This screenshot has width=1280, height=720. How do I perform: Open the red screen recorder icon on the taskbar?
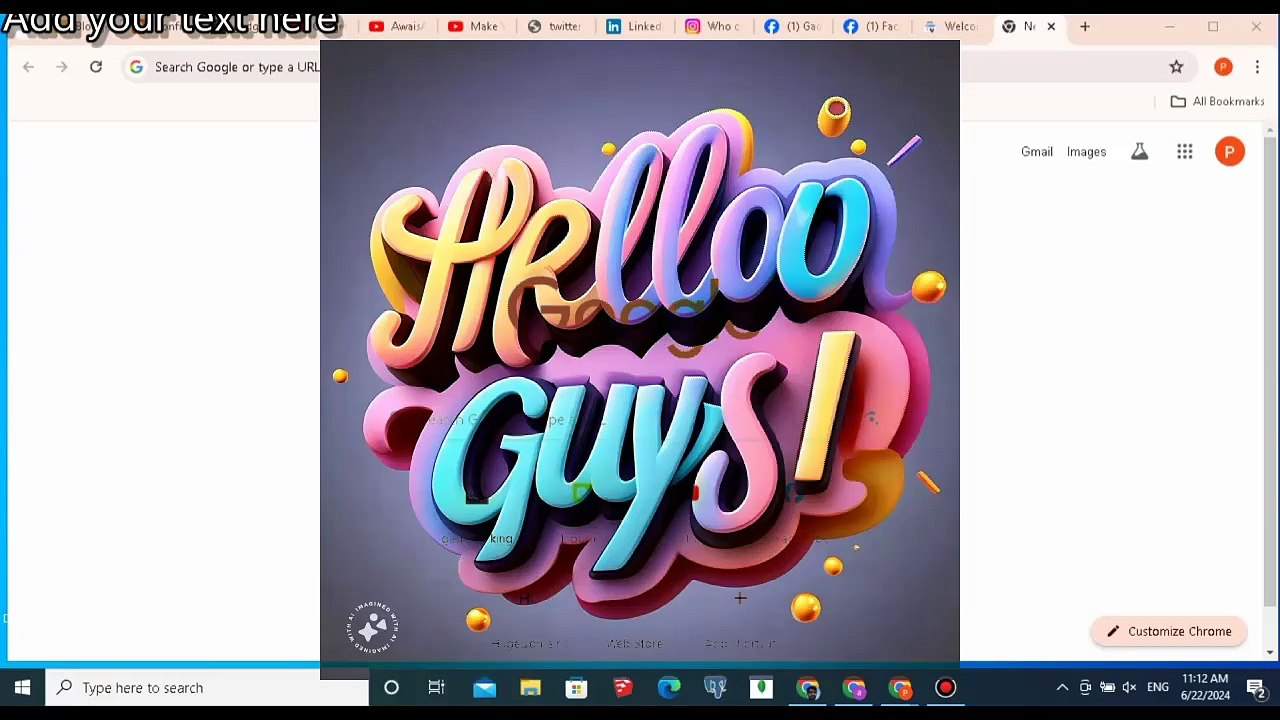[945, 688]
